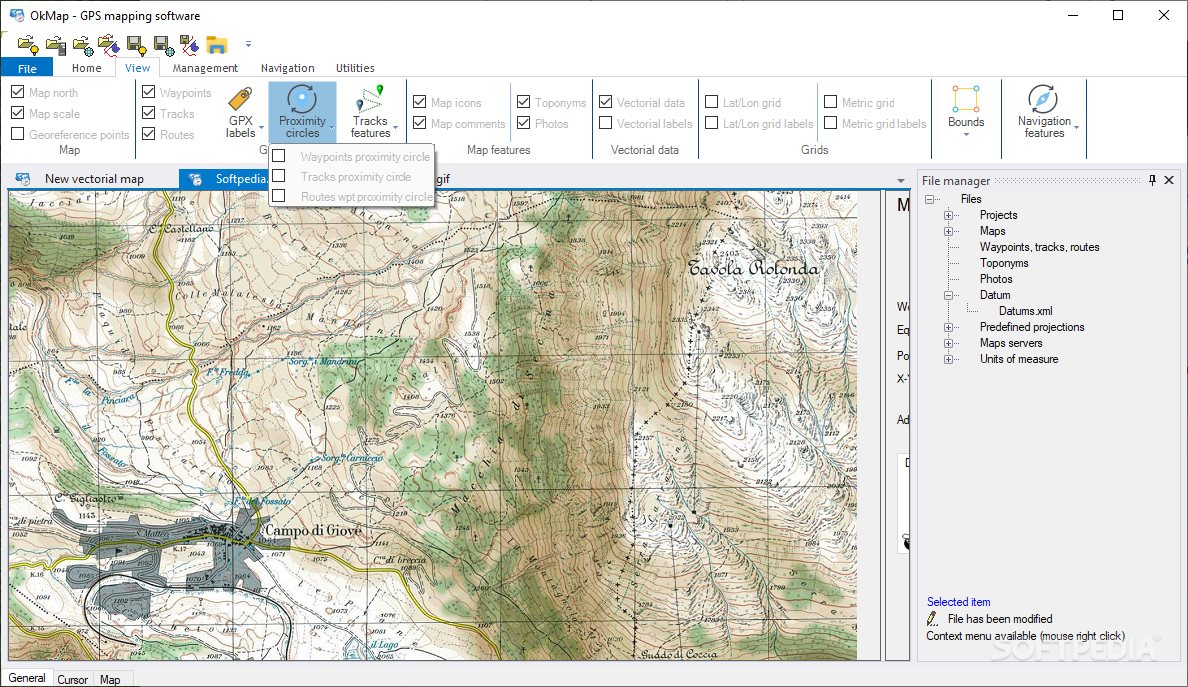Toggle the Tracks checkbox
This screenshot has width=1188, height=687.
[x=148, y=113]
